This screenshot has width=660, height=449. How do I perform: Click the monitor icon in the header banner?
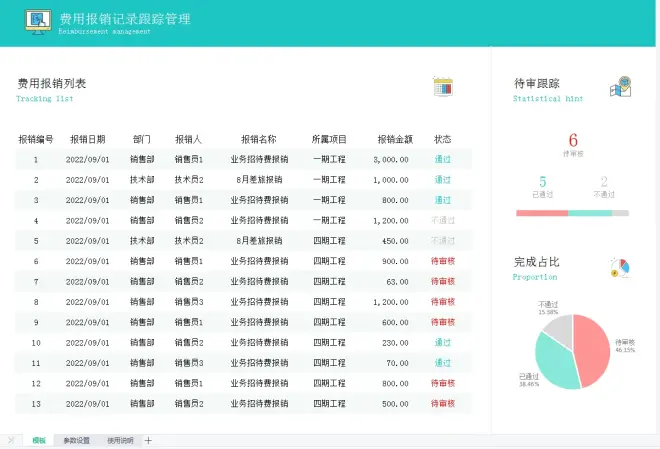click(x=39, y=22)
